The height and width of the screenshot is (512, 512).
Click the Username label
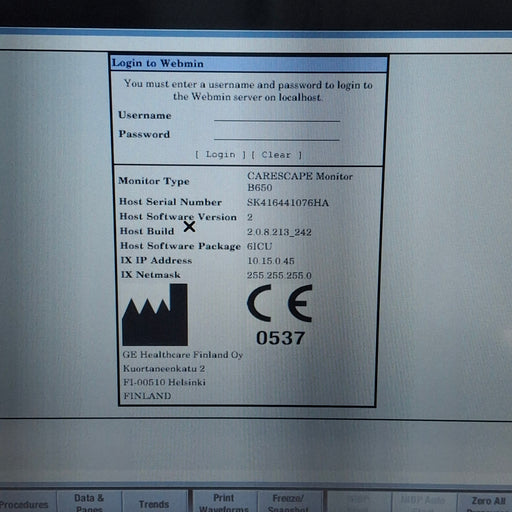click(145, 115)
